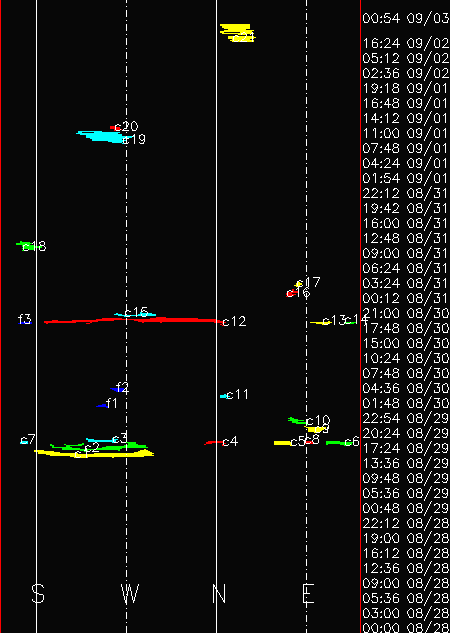Click the green c10 event marker

click(x=297, y=421)
